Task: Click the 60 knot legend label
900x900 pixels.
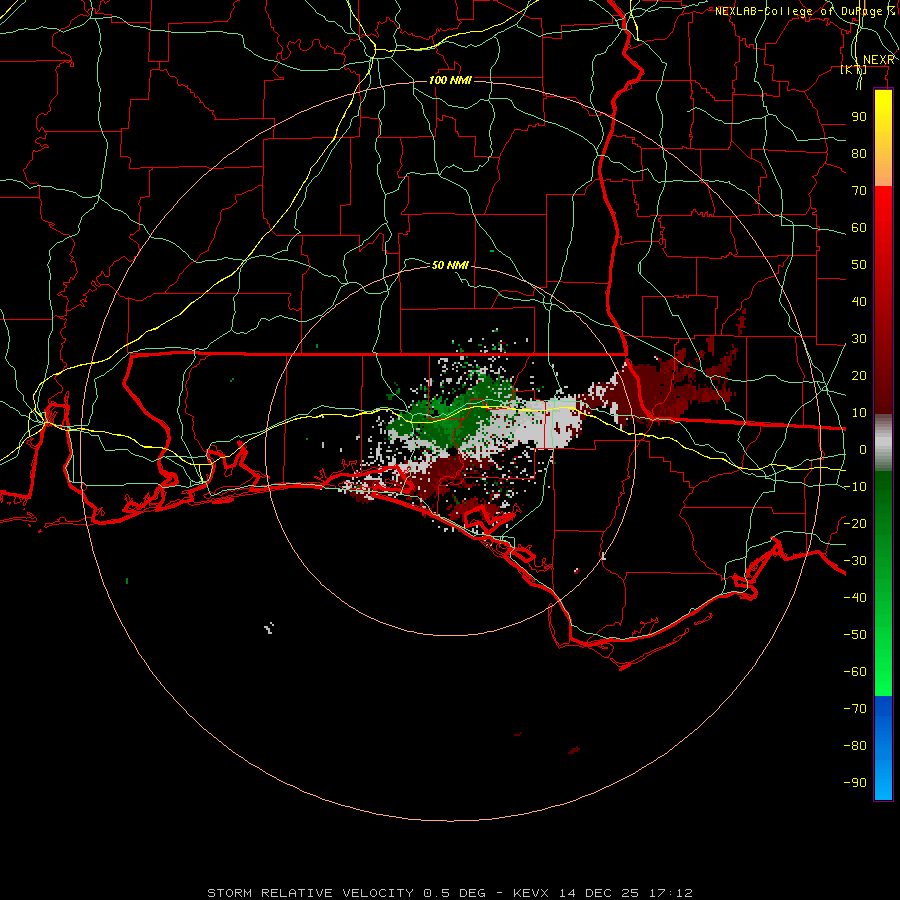Action: click(x=859, y=228)
